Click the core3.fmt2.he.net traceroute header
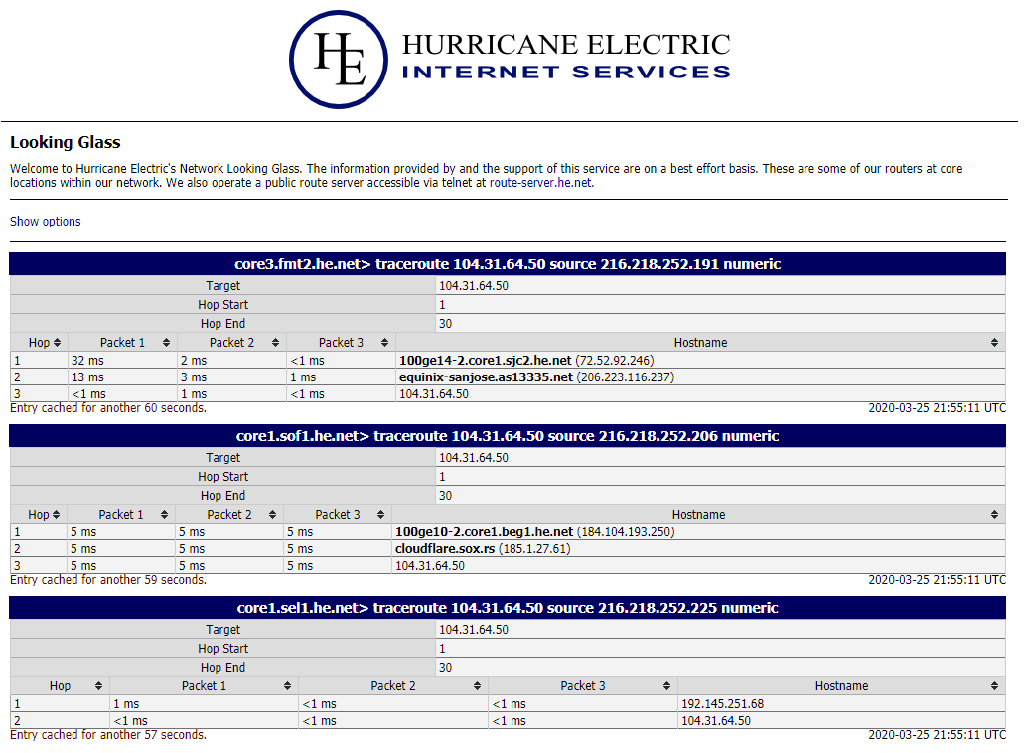 point(507,264)
